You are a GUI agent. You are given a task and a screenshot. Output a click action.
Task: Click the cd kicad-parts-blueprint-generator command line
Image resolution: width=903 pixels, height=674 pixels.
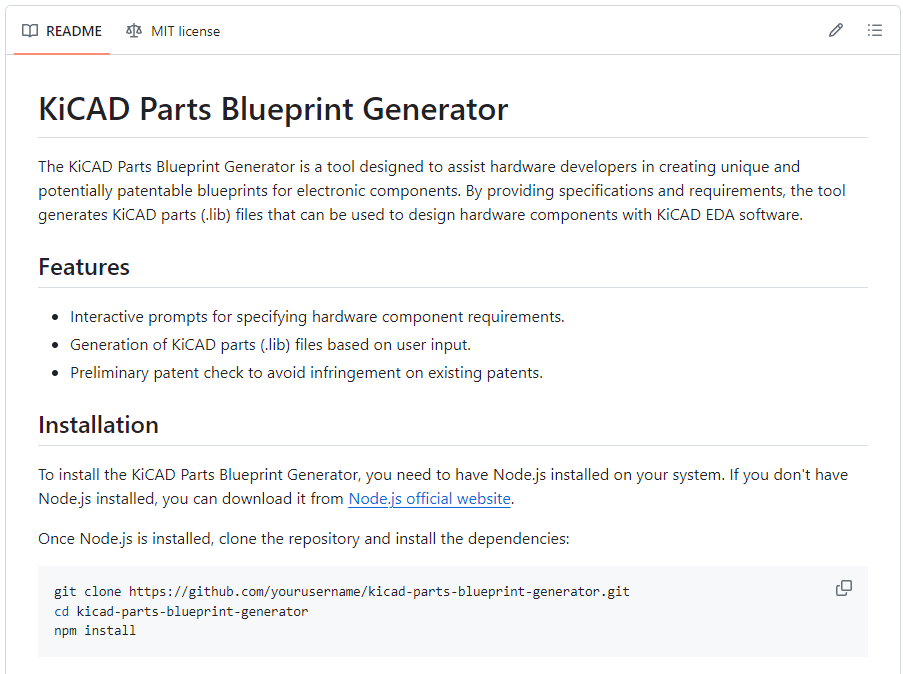181,611
